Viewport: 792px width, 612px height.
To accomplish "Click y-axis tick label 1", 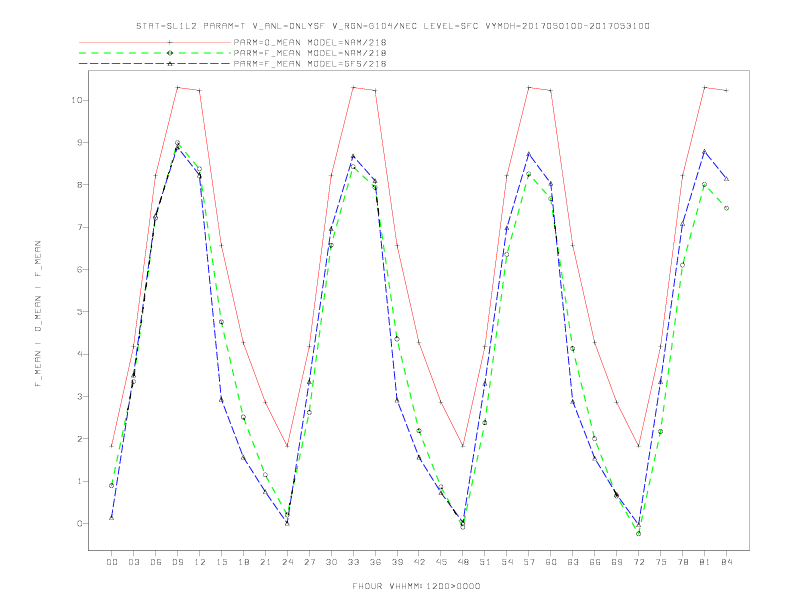I will tap(80, 481).
